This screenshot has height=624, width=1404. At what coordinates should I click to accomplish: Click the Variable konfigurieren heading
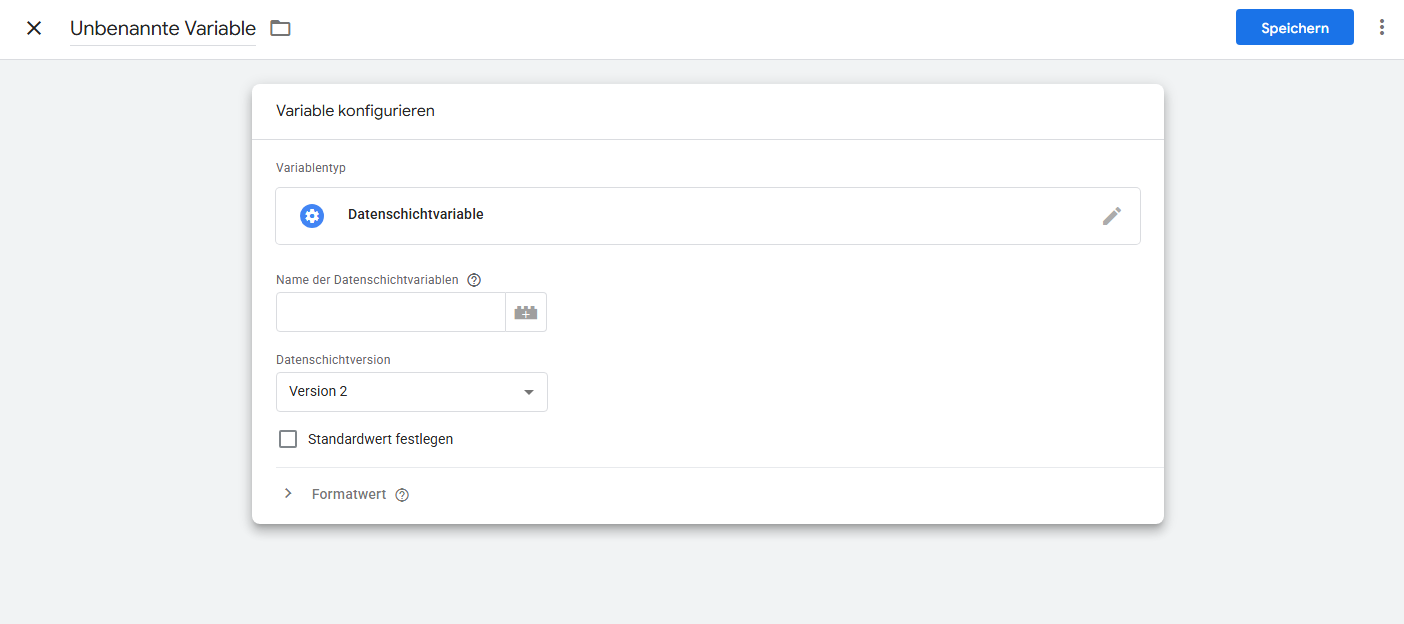pyautogui.click(x=355, y=111)
